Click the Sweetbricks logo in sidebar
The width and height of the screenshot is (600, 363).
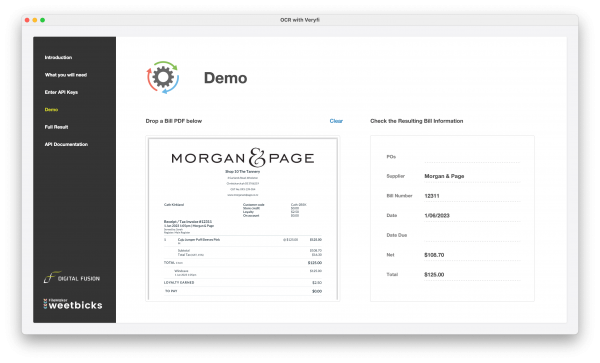[x=73, y=304]
